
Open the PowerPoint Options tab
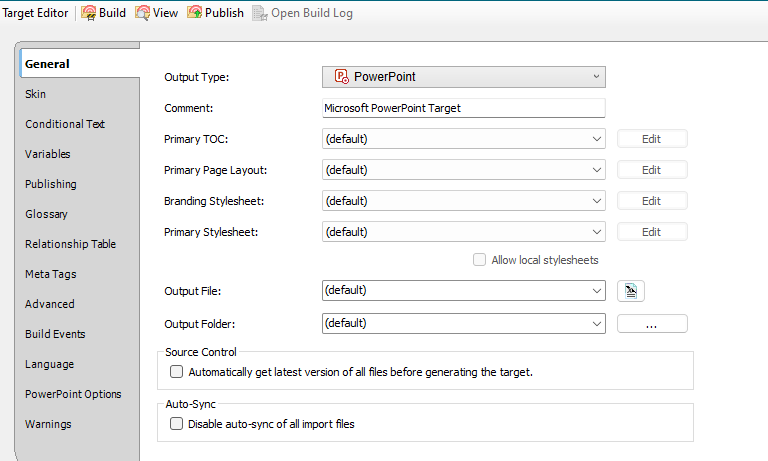(x=73, y=394)
